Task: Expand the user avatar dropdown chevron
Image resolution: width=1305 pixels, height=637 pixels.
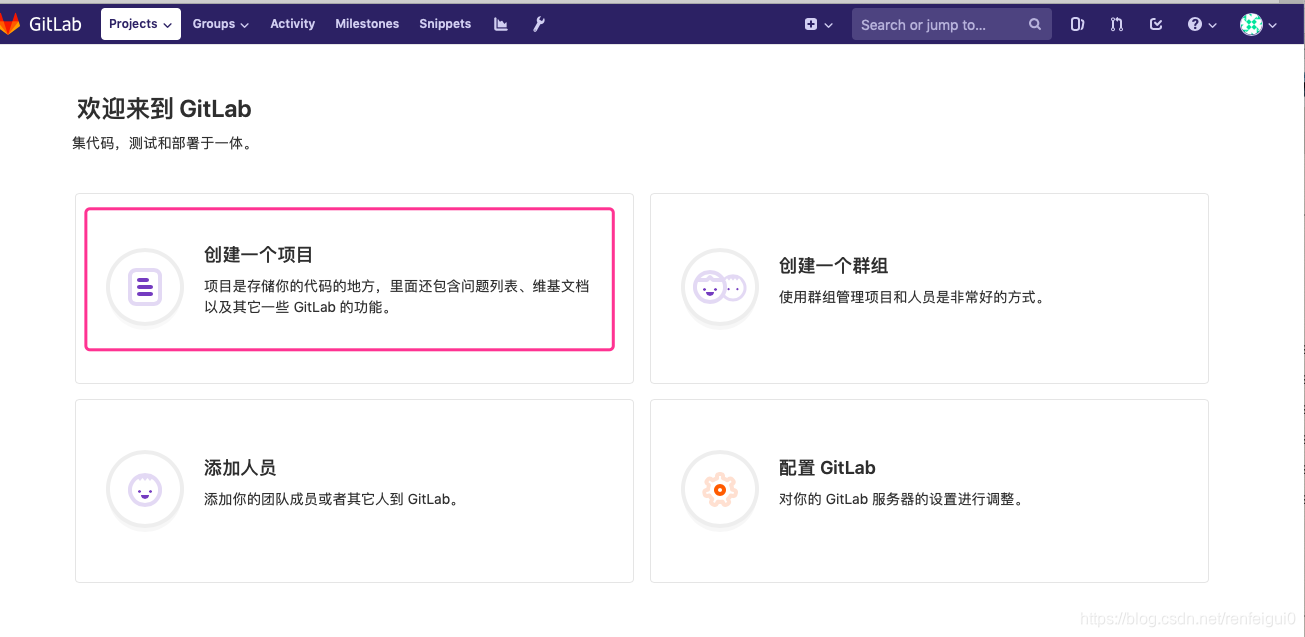Action: coord(1272,23)
